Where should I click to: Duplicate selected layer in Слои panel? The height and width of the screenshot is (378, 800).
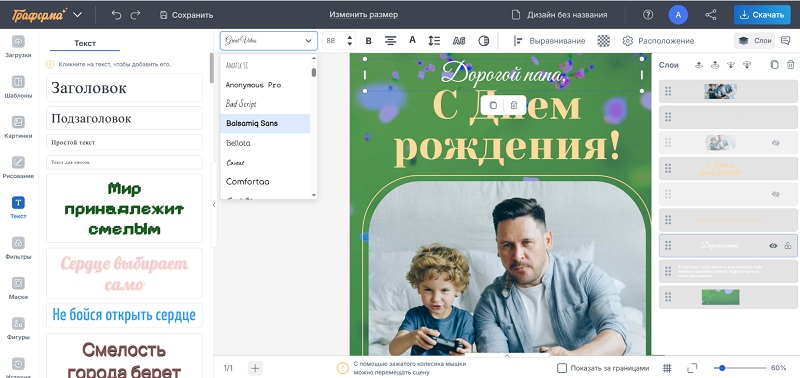click(x=774, y=65)
